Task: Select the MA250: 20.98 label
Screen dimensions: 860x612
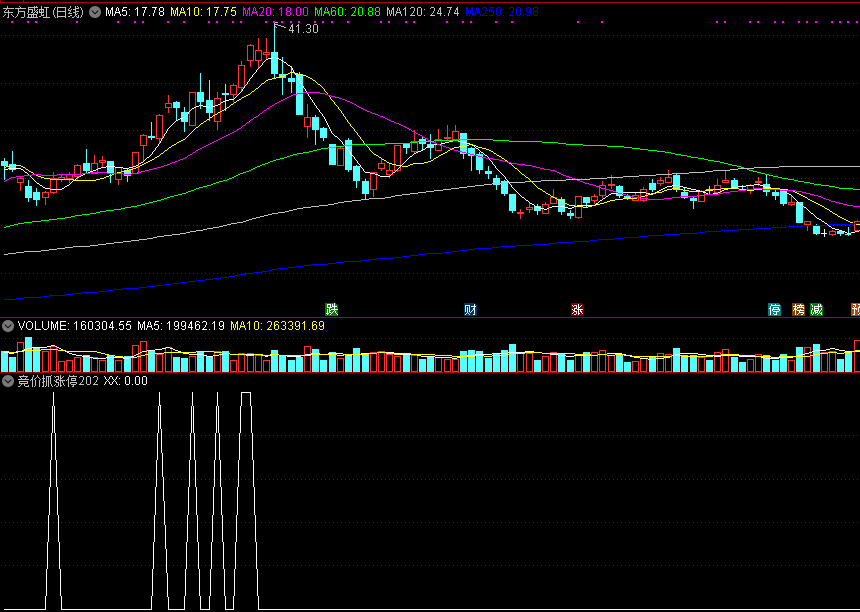Action: (x=502, y=12)
